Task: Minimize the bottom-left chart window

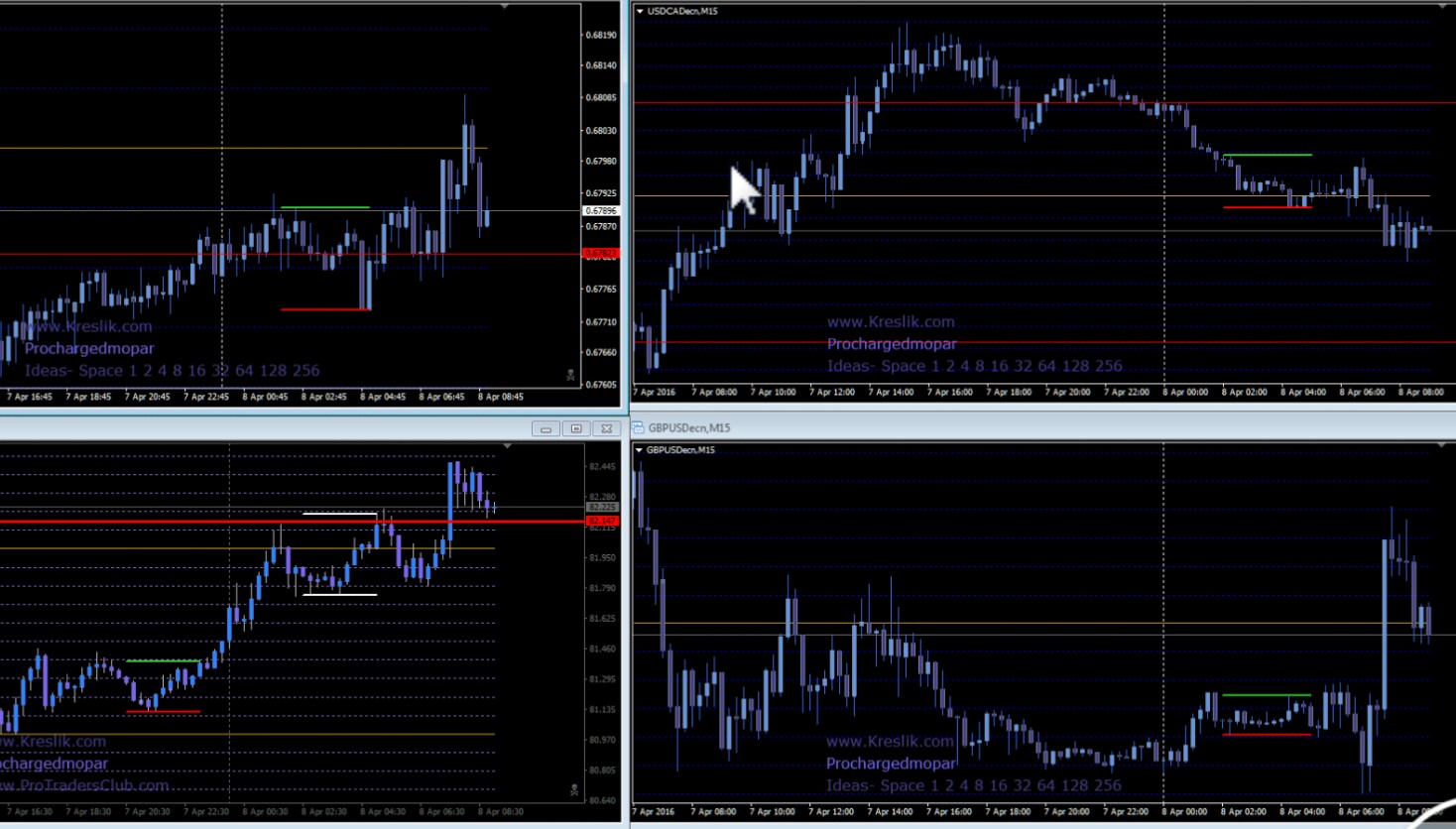Action: 546,428
